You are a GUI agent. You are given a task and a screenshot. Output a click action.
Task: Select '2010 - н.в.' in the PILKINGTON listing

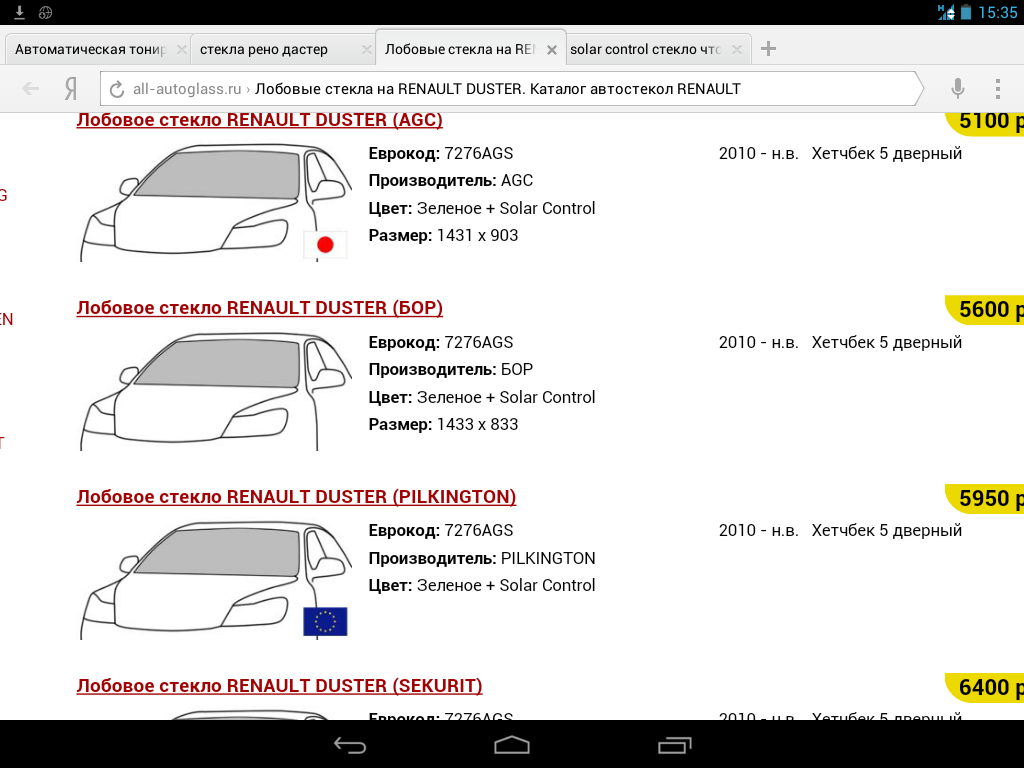click(759, 530)
